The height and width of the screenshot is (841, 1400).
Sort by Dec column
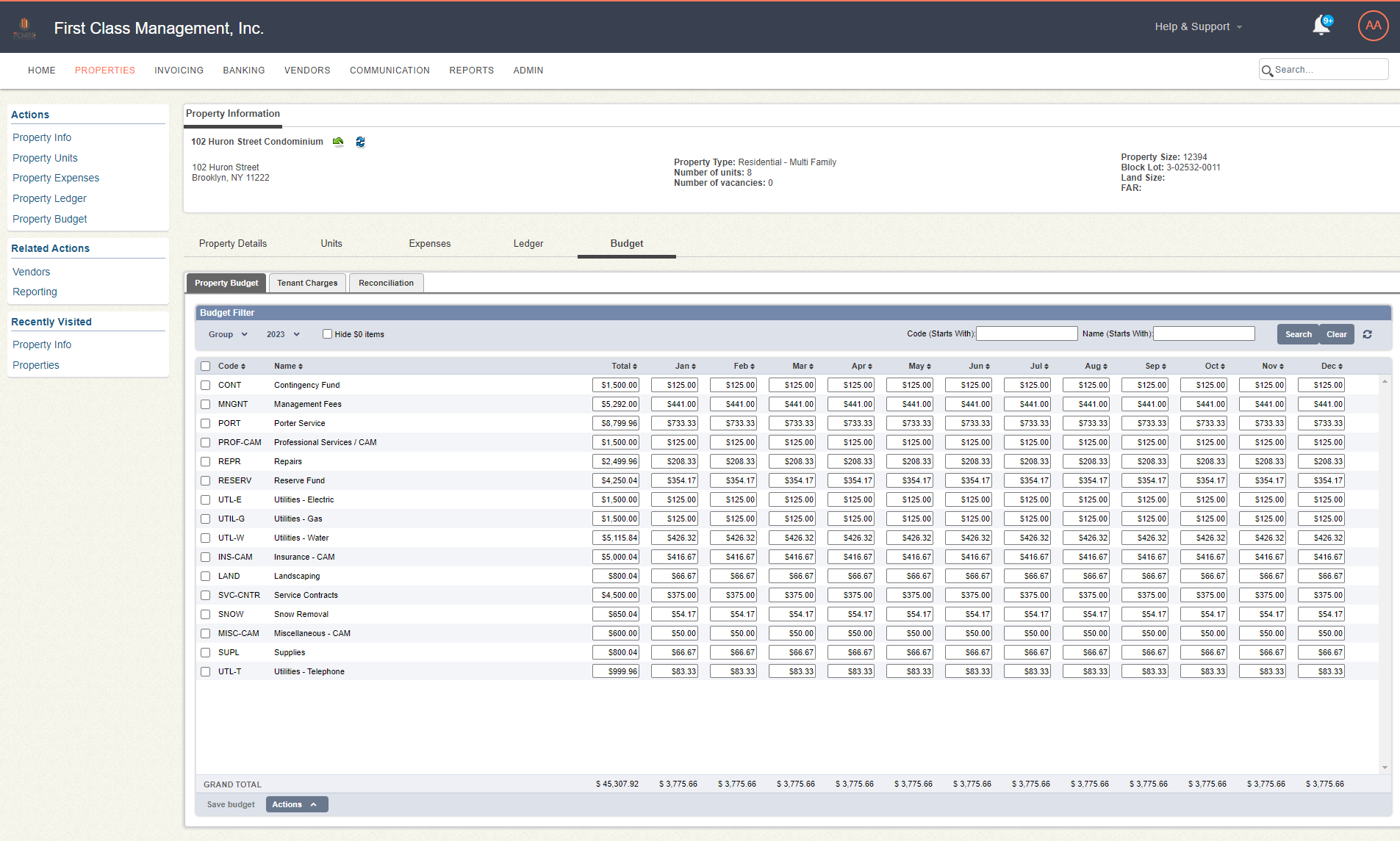point(1332,366)
